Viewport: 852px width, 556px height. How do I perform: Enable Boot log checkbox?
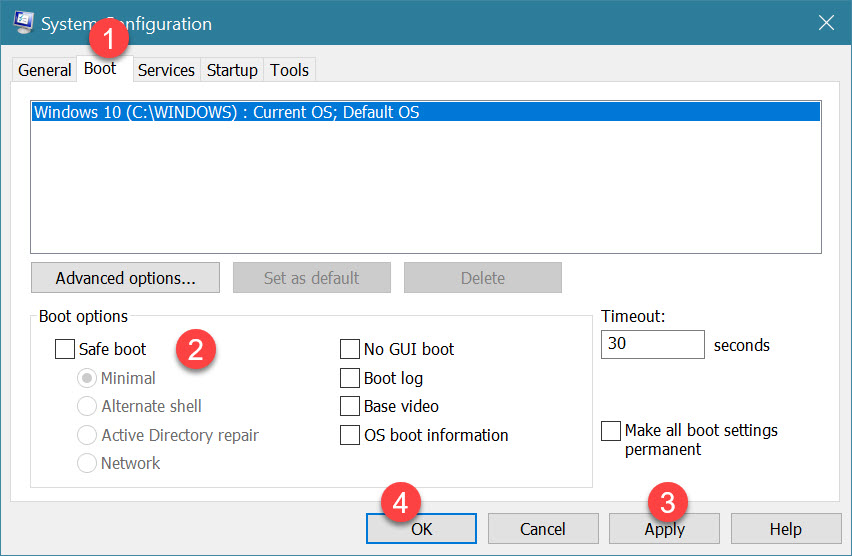point(350,378)
